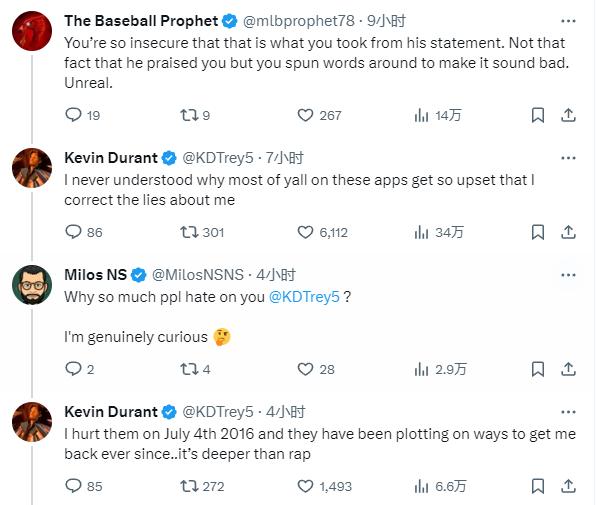Screen dimensions: 596x505
Task: Like the tweet with 267 likes
Action: [305, 115]
